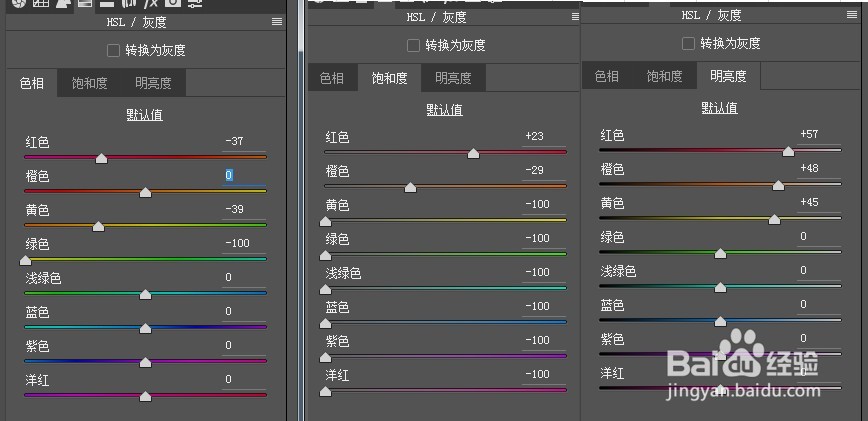The height and width of the screenshot is (421, 868).
Task: Enable 转换为灰度 checkbox in the 明亮度 panel
Action: 688,43
